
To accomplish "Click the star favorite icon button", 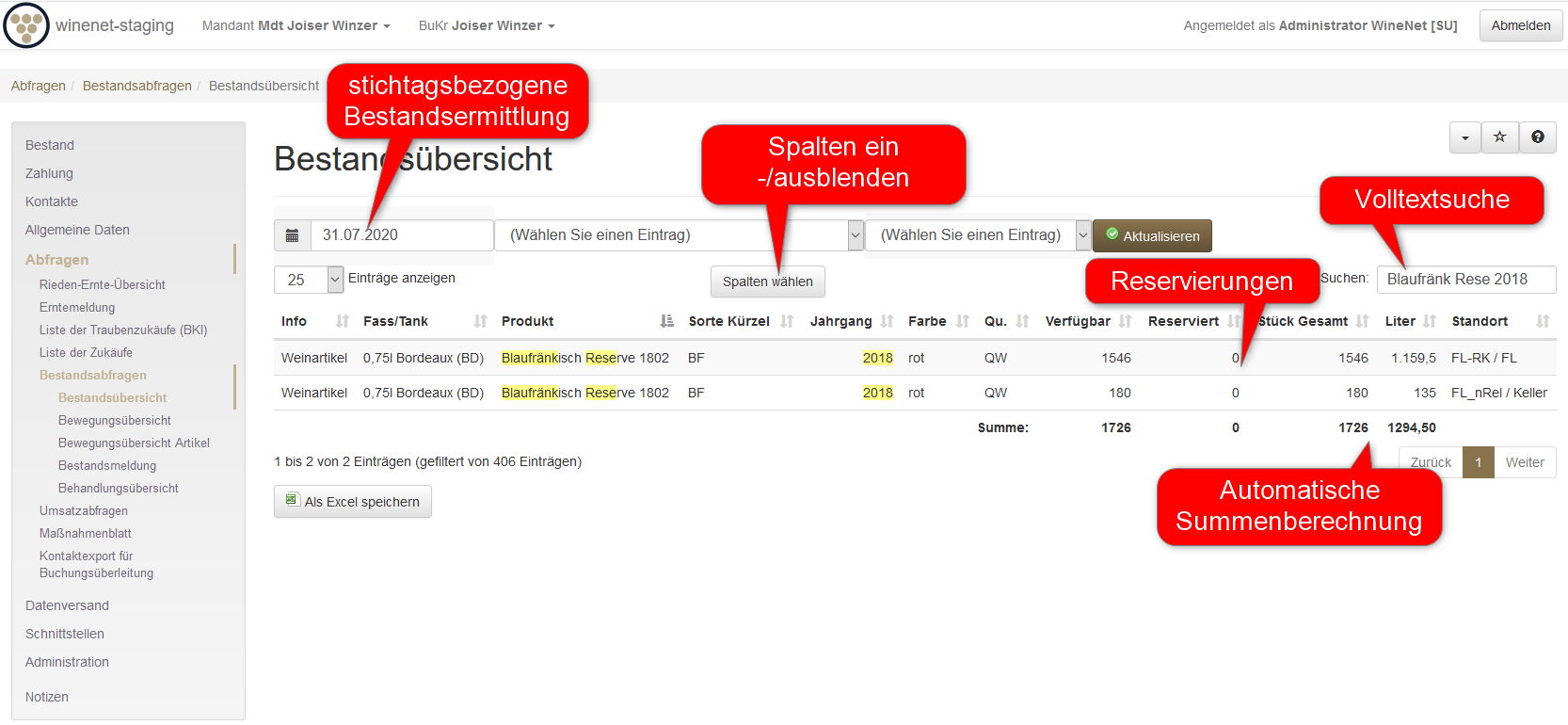I will [x=1500, y=137].
